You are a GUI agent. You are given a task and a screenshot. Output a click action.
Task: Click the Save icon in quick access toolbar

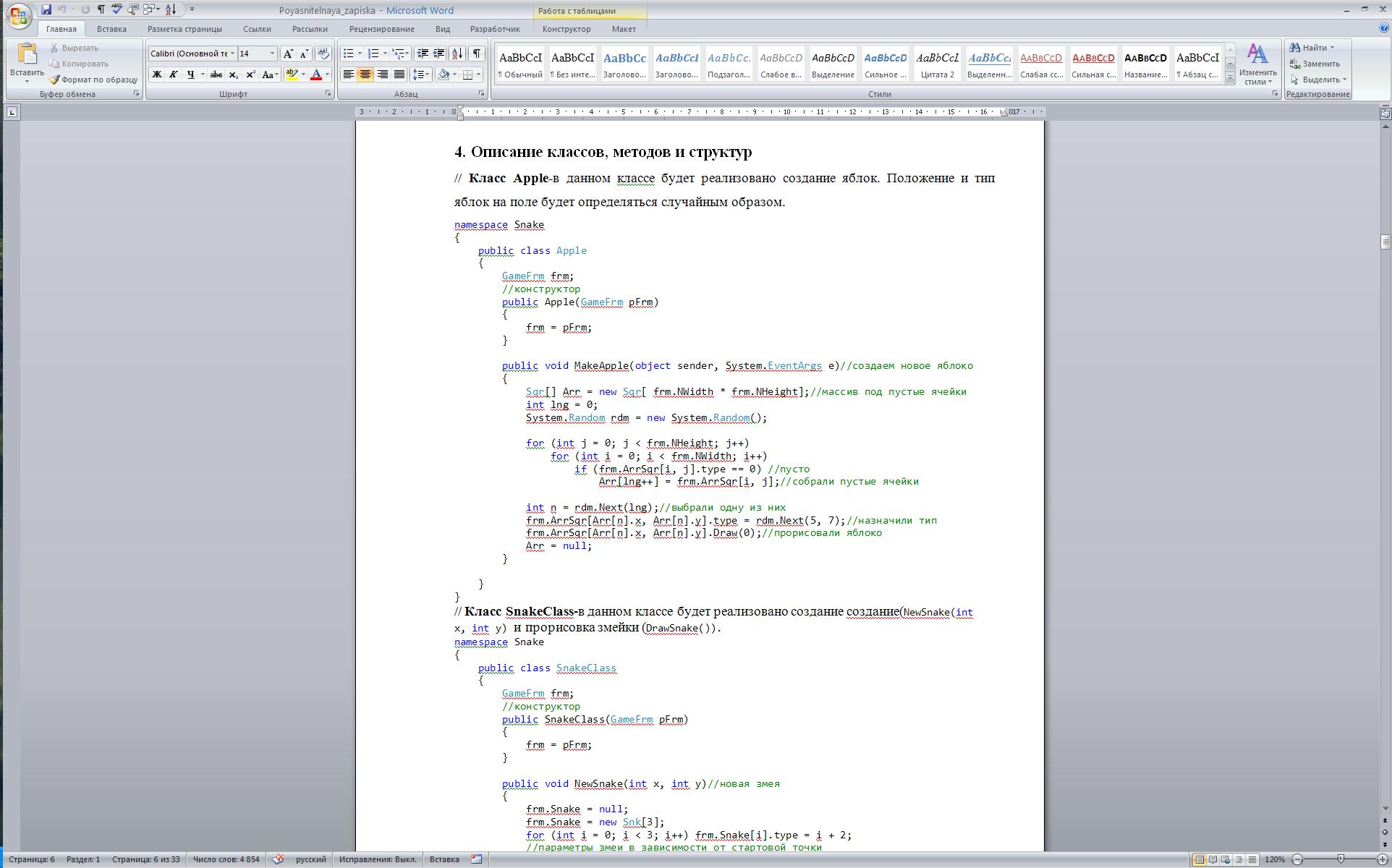[x=46, y=9]
